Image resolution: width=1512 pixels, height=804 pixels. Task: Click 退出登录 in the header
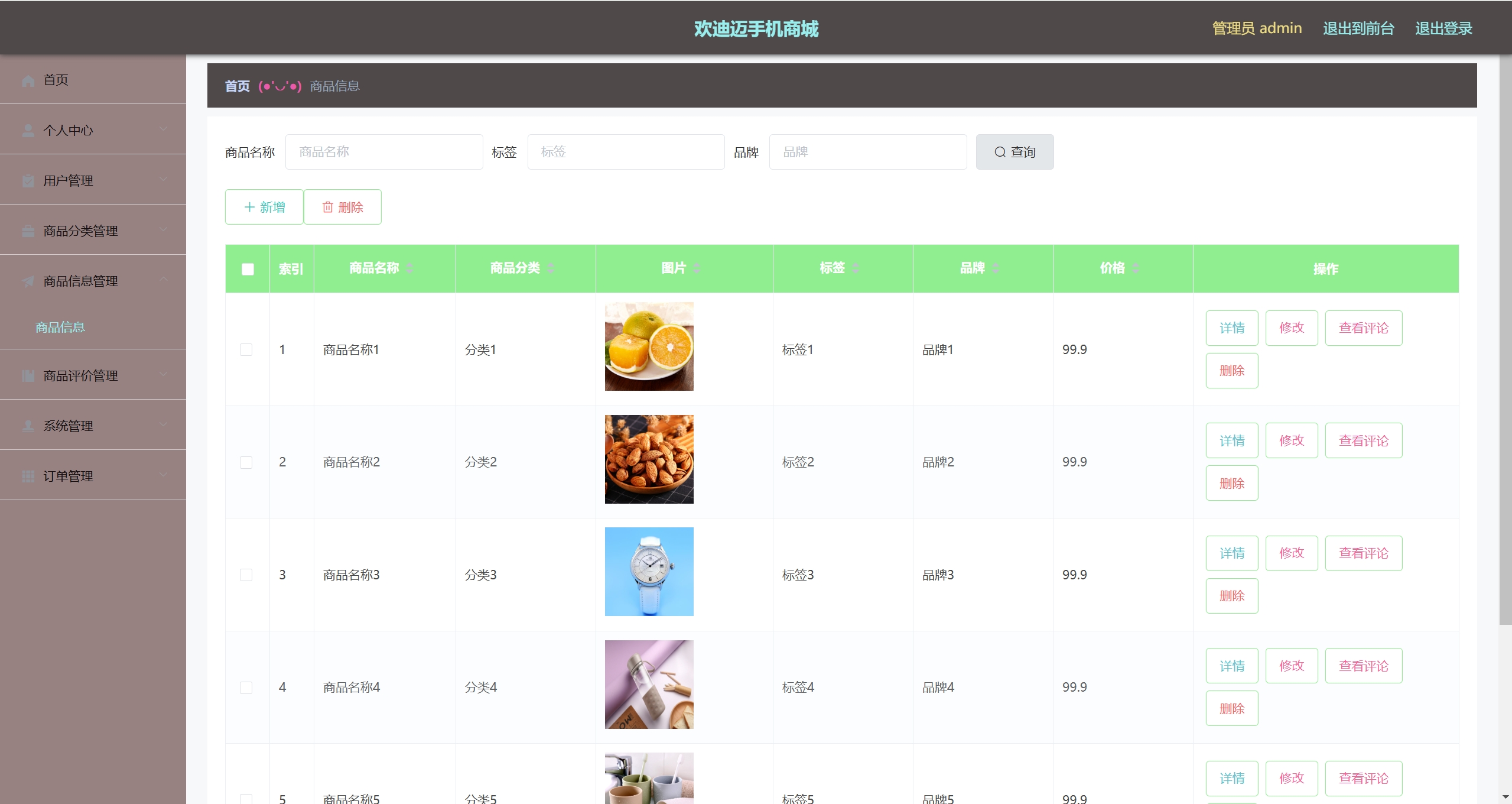[x=1443, y=28]
